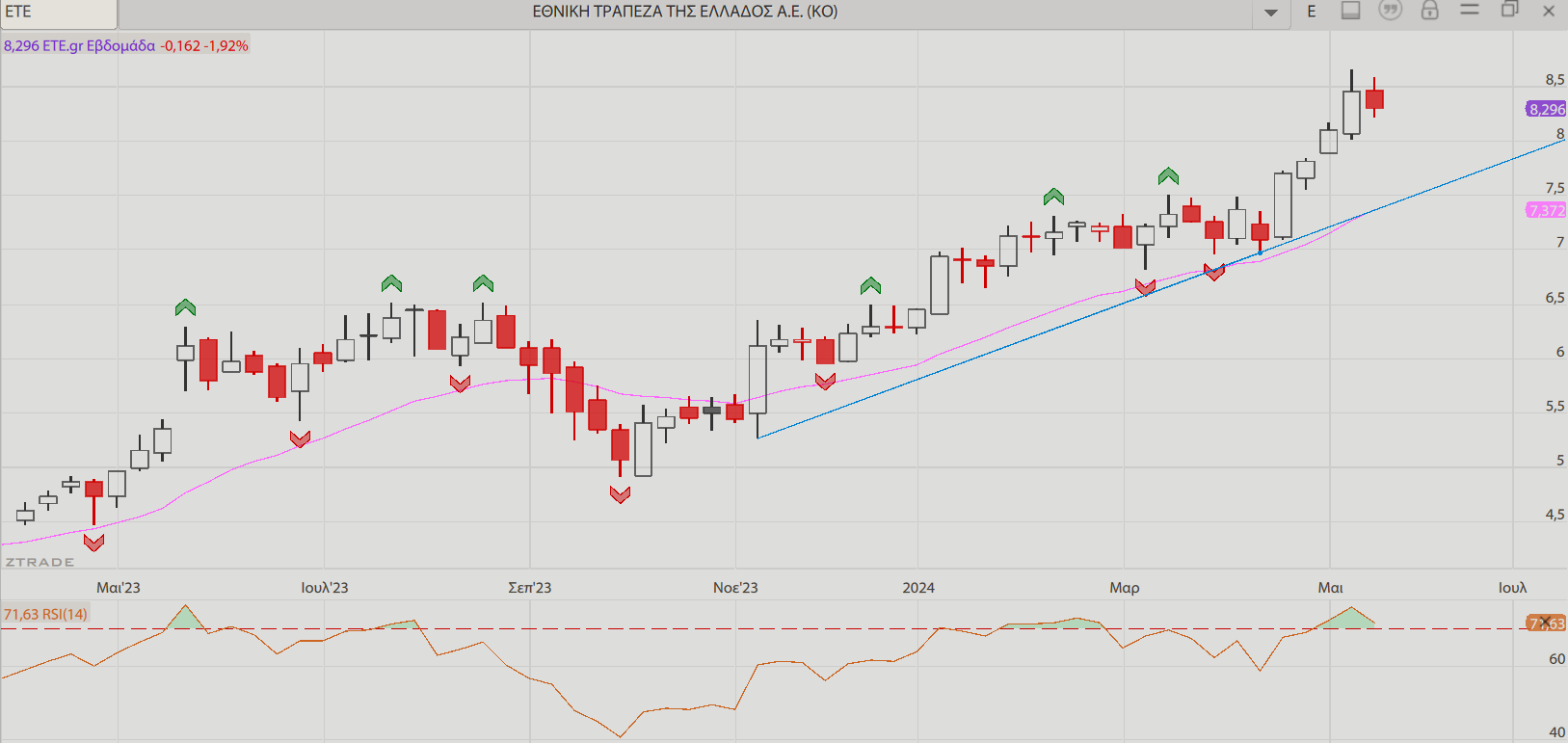This screenshot has width=1568, height=743.
Task: Click the Ιουλ'23 date axis label
Action: click(x=325, y=588)
